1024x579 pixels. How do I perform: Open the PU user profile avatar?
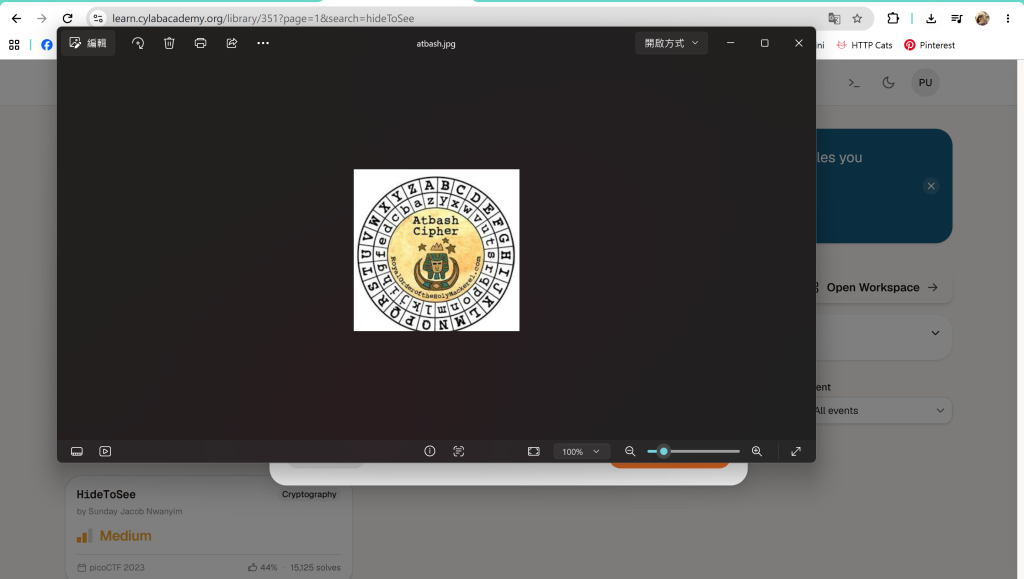coord(925,83)
